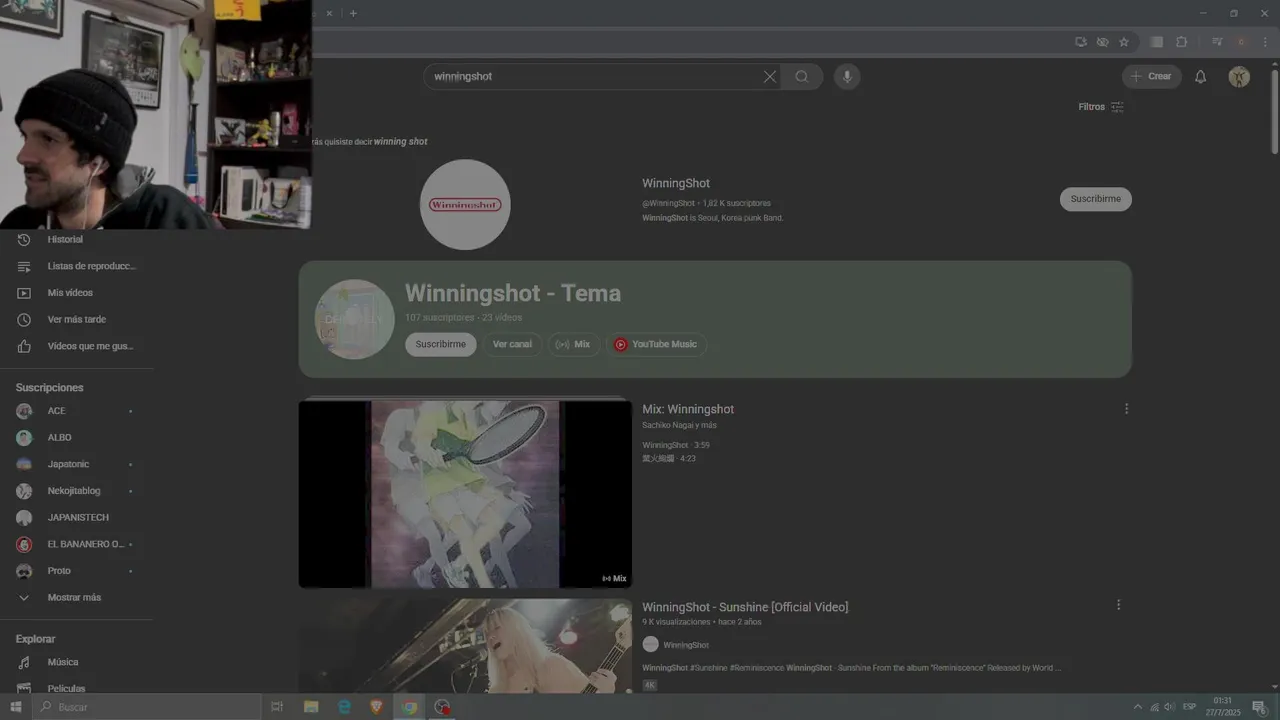Open WinningShot - Sunshine [Official Video] title
The height and width of the screenshot is (720, 1280).
[x=745, y=607]
